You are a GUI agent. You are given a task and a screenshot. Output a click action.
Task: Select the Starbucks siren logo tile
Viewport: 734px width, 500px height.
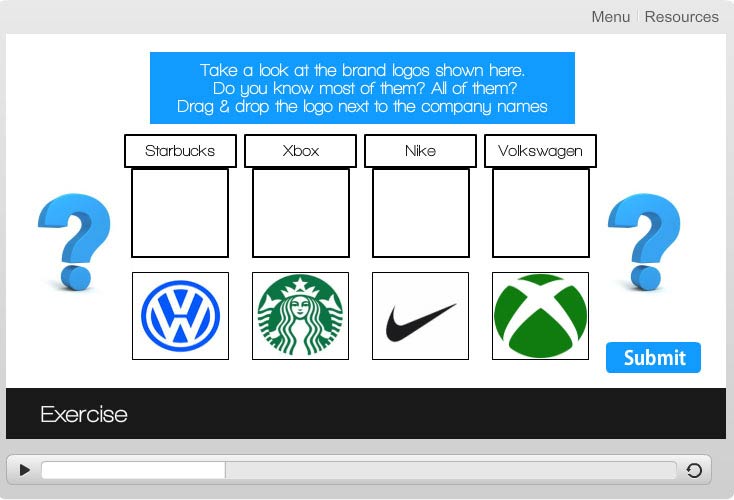(301, 316)
